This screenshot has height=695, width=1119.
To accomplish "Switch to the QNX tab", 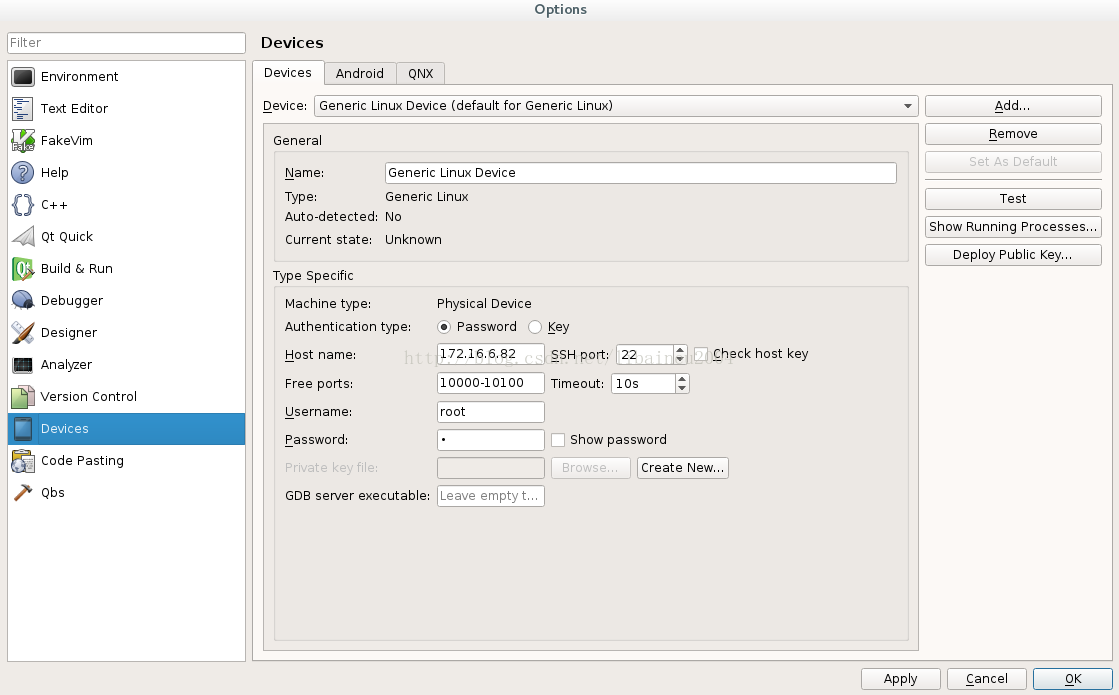I will click(x=420, y=73).
